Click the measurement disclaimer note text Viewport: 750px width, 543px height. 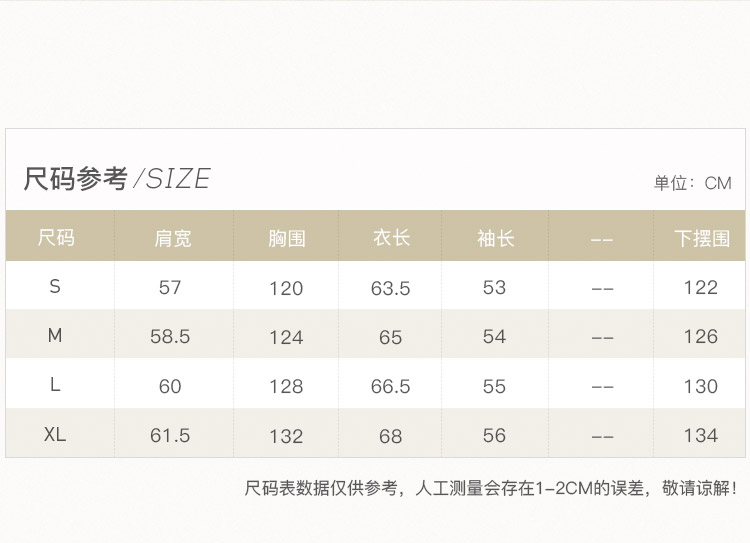[491, 488]
